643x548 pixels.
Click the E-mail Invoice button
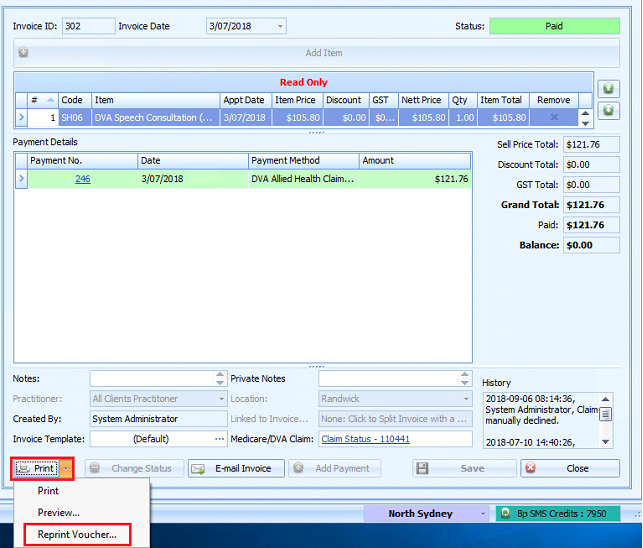click(236, 468)
